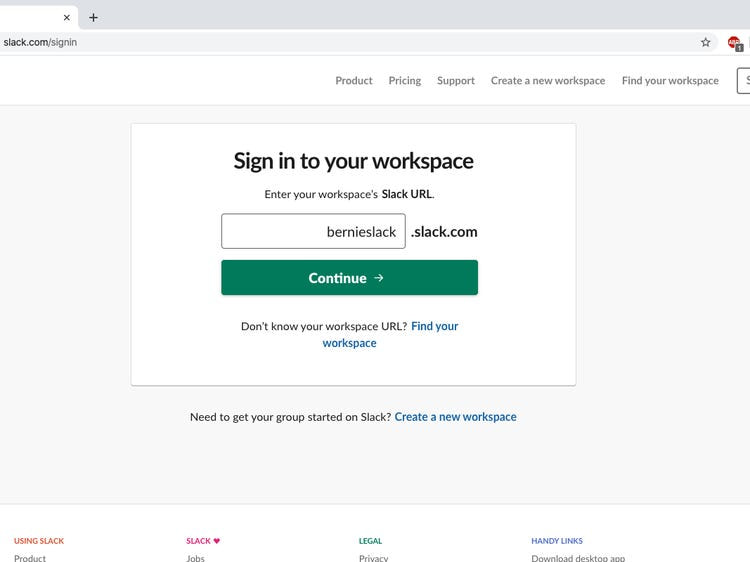Click the cut-off outlined button in header
Screen dimensions: 750x562
click(743, 81)
